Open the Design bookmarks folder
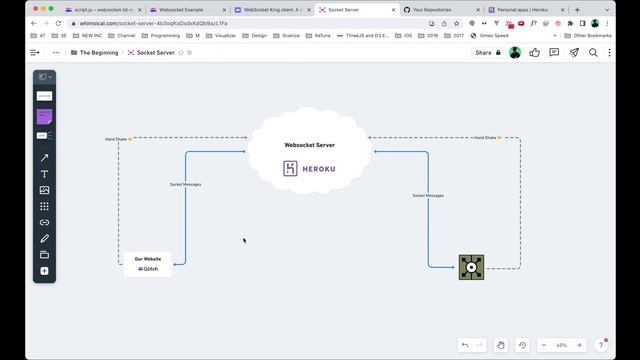 pyautogui.click(x=254, y=36)
